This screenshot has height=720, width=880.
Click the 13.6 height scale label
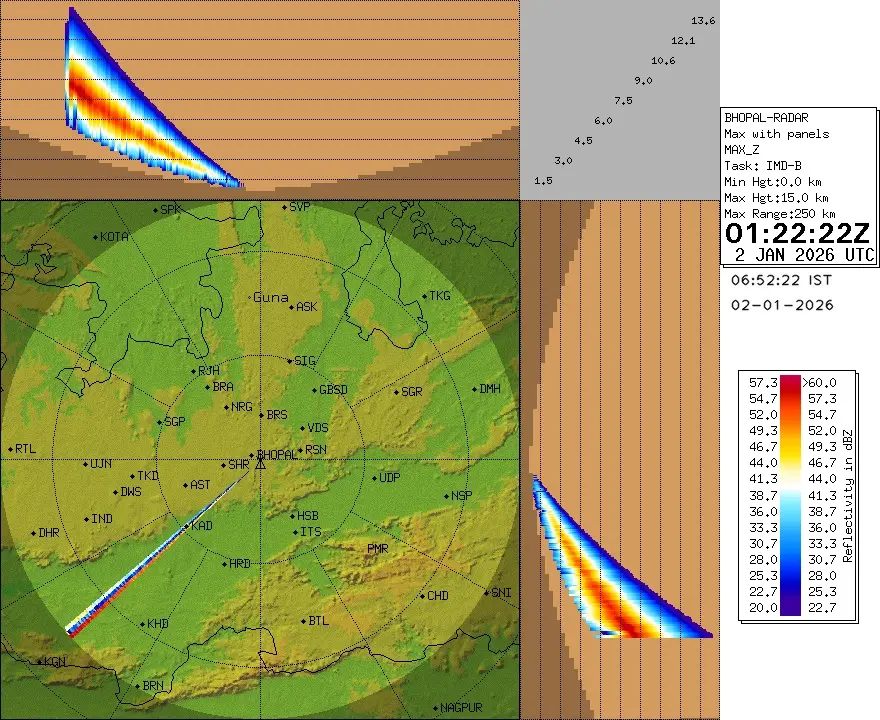pyautogui.click(x=703, y=21)
